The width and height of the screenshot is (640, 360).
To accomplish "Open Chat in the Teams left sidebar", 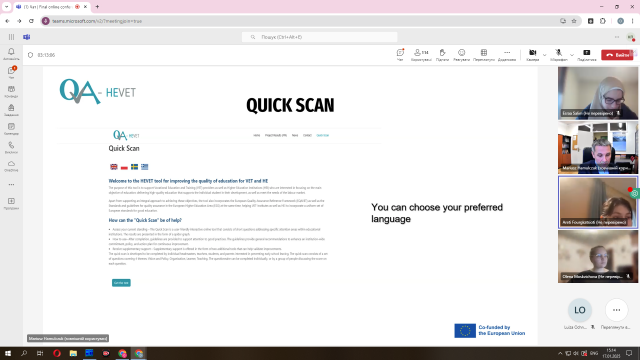I will [x=11, y=72].
